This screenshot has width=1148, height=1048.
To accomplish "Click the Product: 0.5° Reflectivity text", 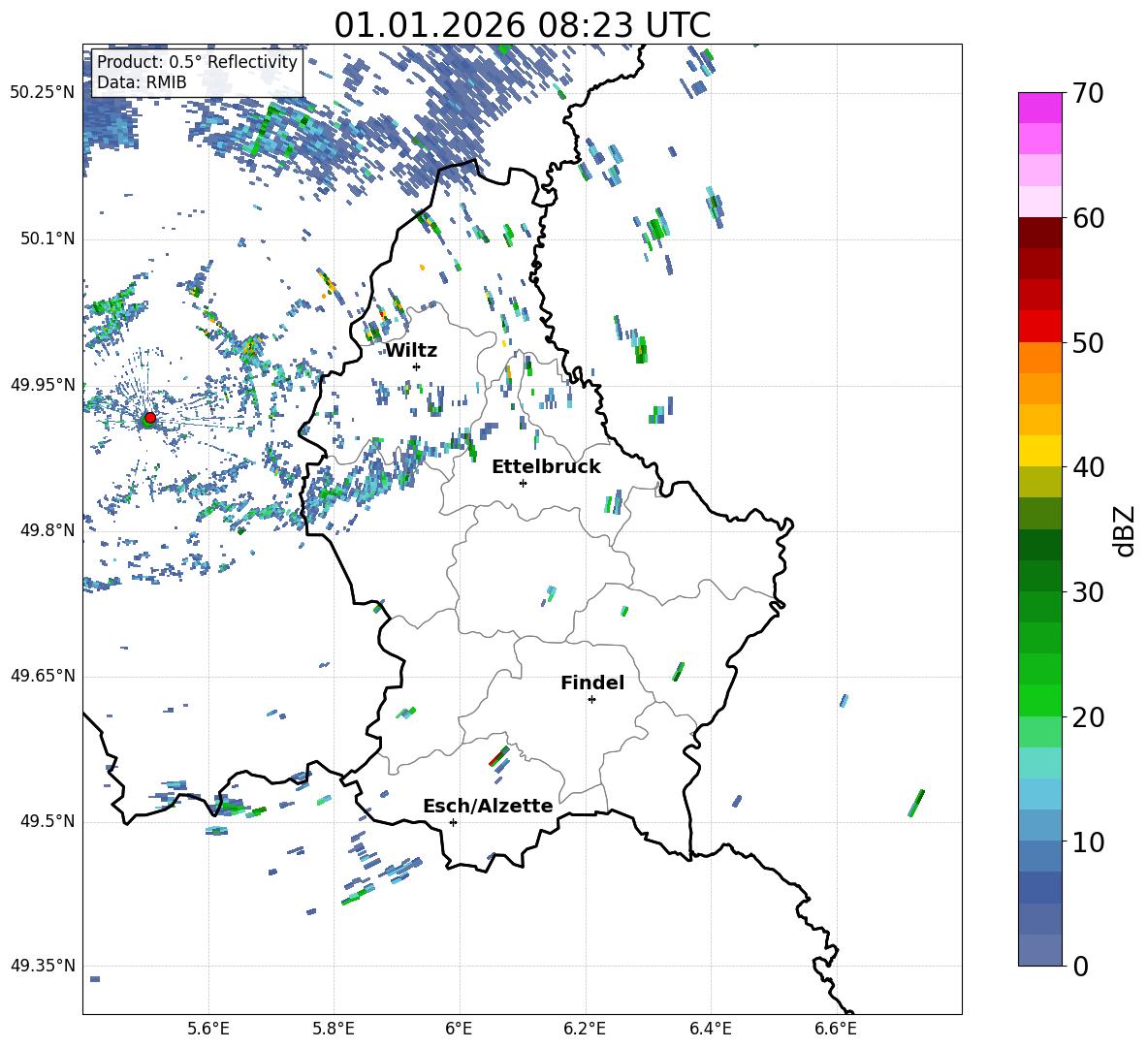I will point(197,62).
